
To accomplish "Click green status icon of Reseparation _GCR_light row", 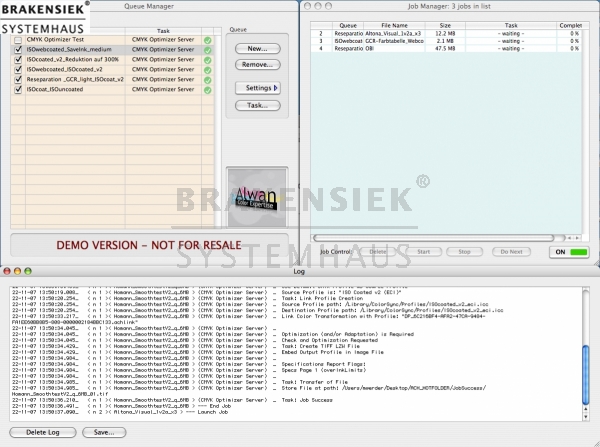I will pos(207,80).
